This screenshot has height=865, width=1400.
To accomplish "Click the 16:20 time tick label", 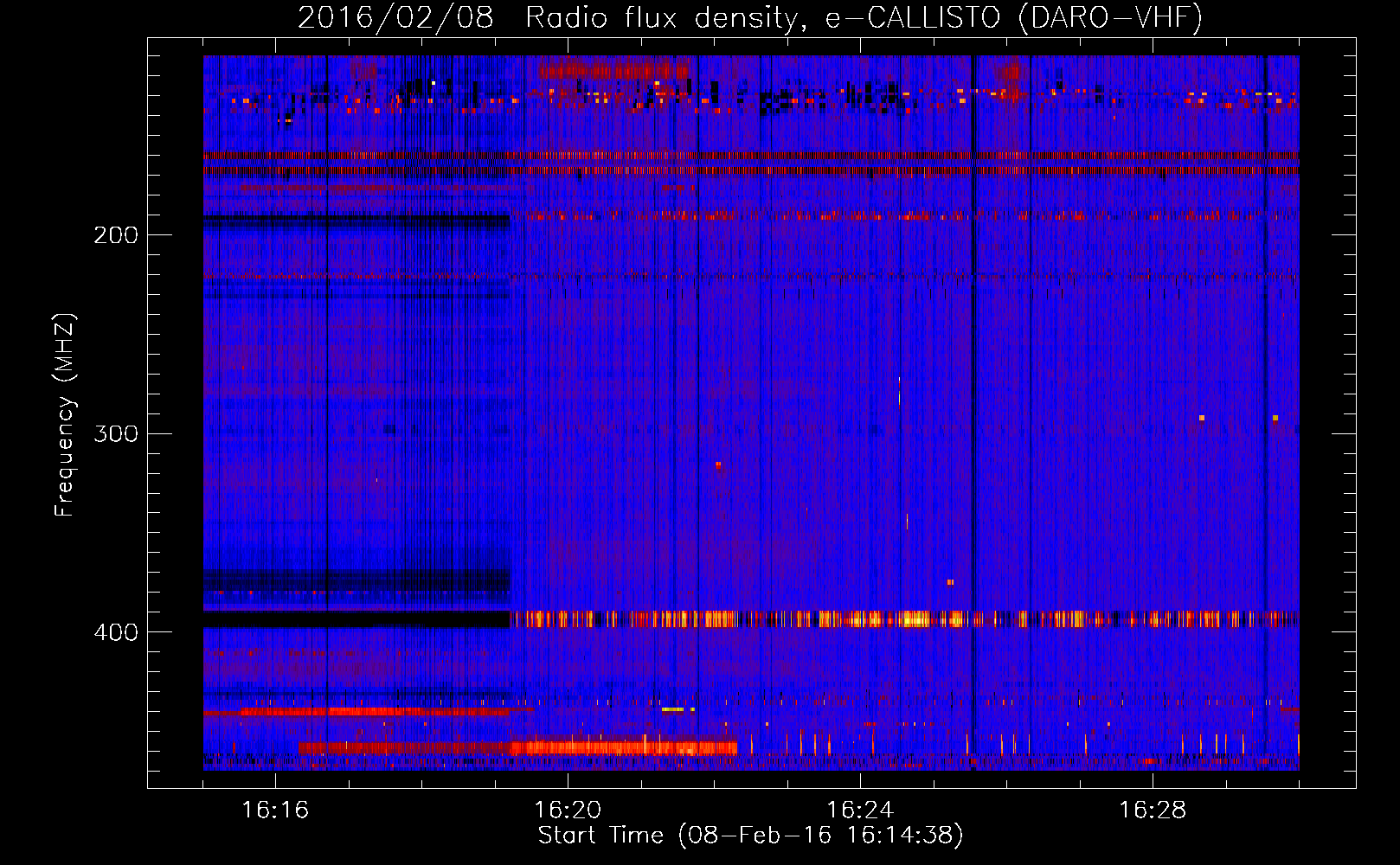I will (x=568, y=811).
